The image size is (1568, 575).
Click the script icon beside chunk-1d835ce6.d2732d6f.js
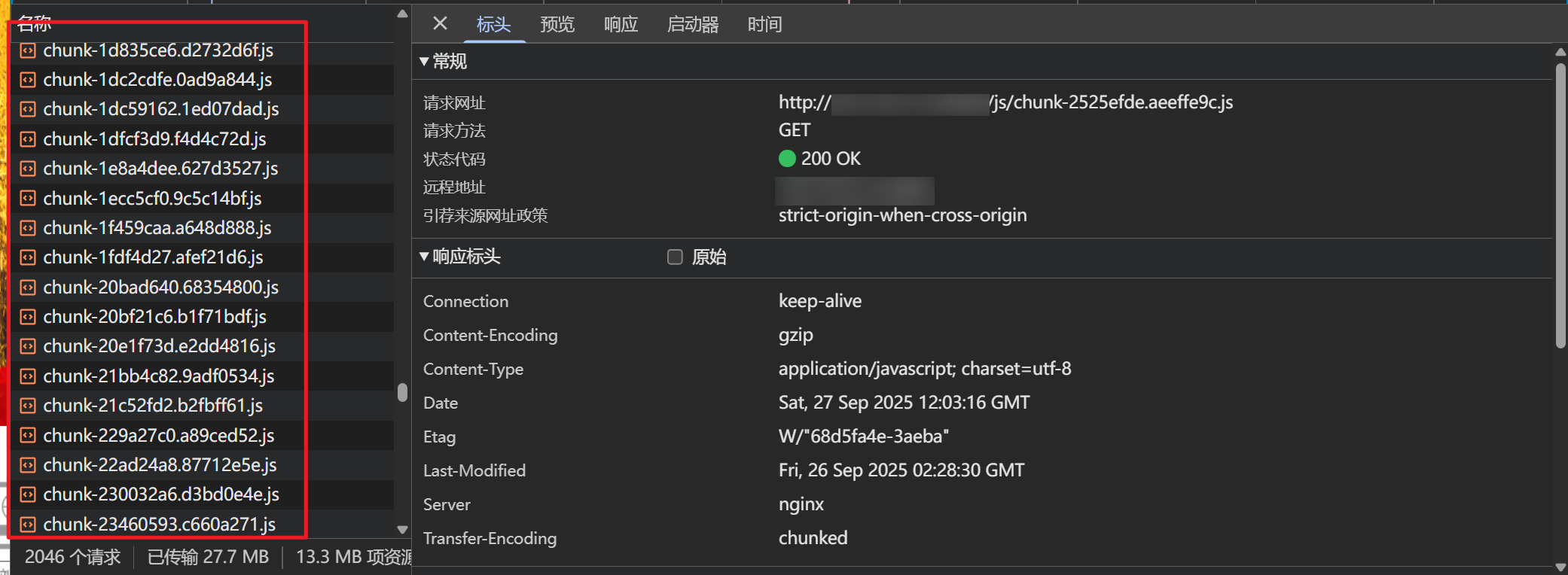pos(28,50)
